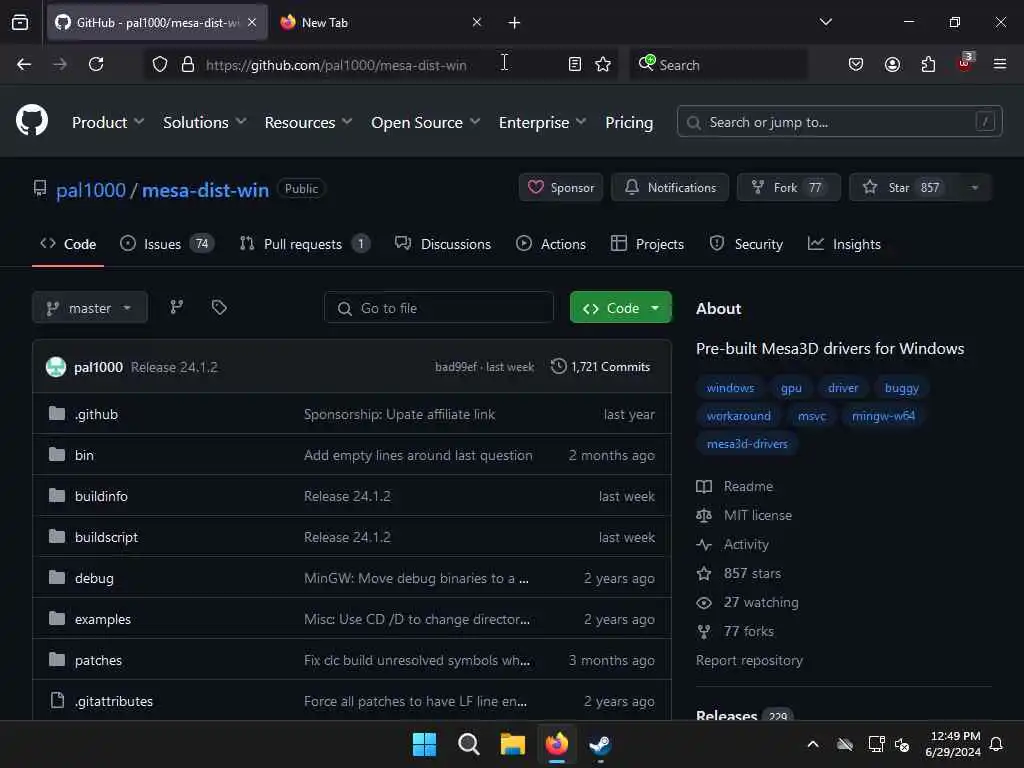Expand the Open Source menu

(425, 122)
